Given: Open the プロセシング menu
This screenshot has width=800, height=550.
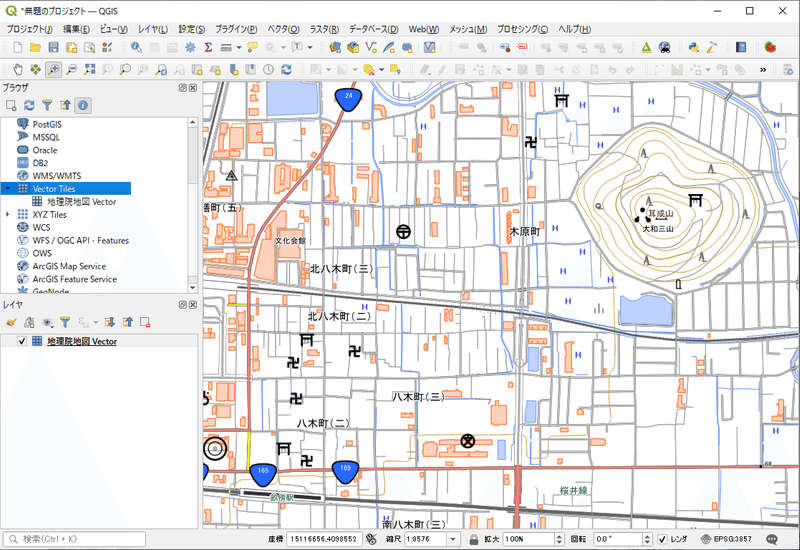Looking at the screenshot, I should (522, 29).
